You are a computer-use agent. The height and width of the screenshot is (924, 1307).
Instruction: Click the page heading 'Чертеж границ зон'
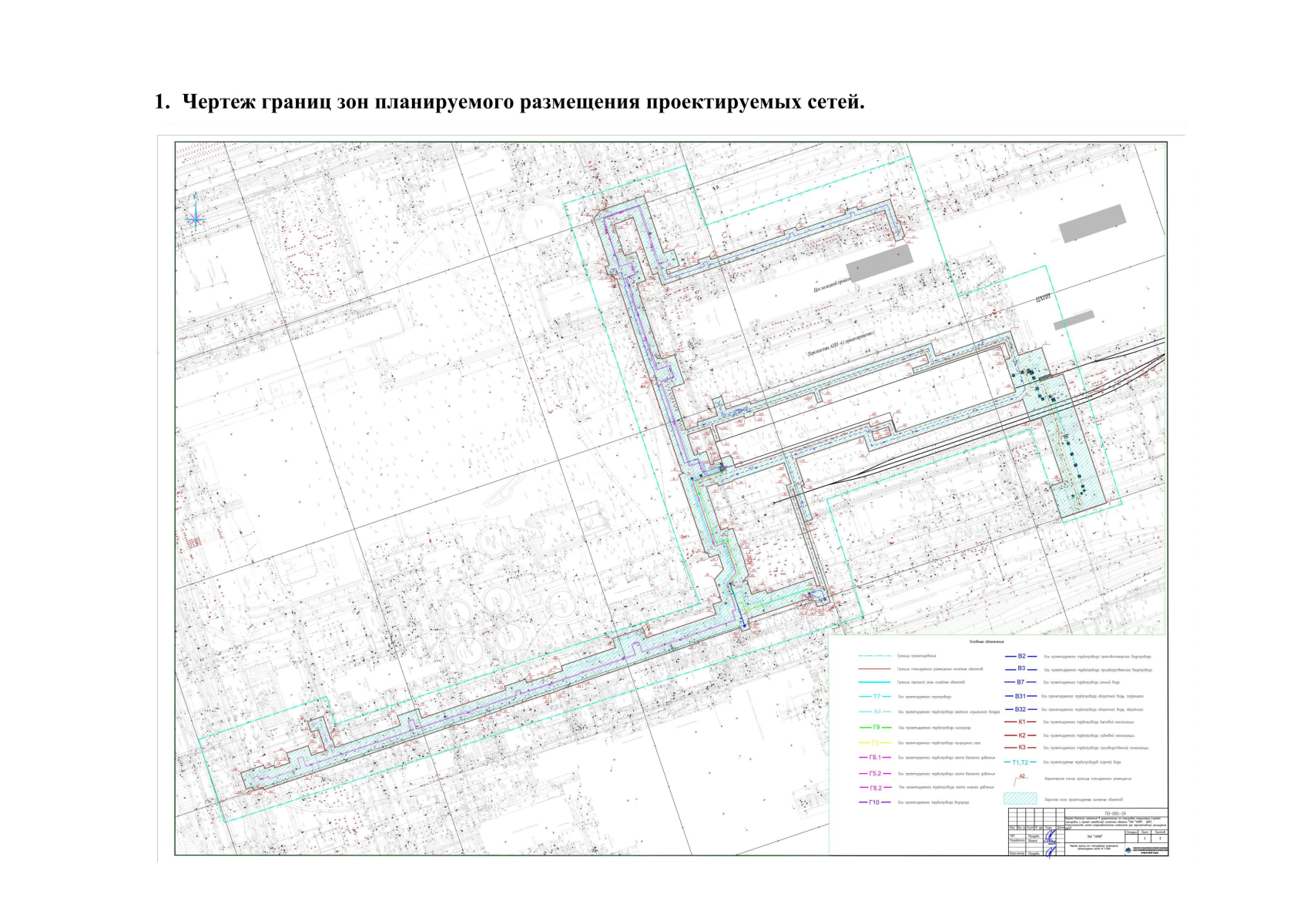[x=508, y=102]
